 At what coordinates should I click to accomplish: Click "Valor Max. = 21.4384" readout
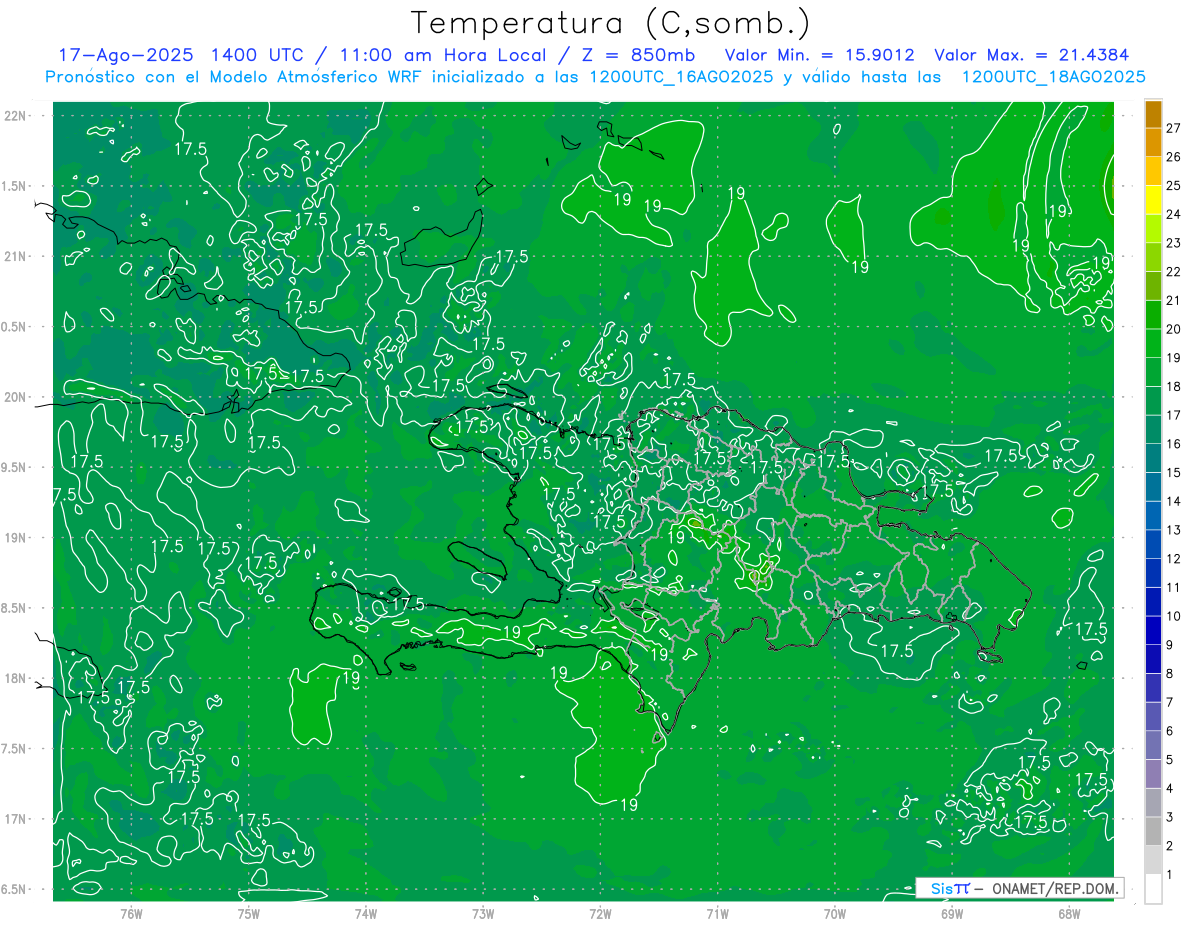pos(1032,55)
